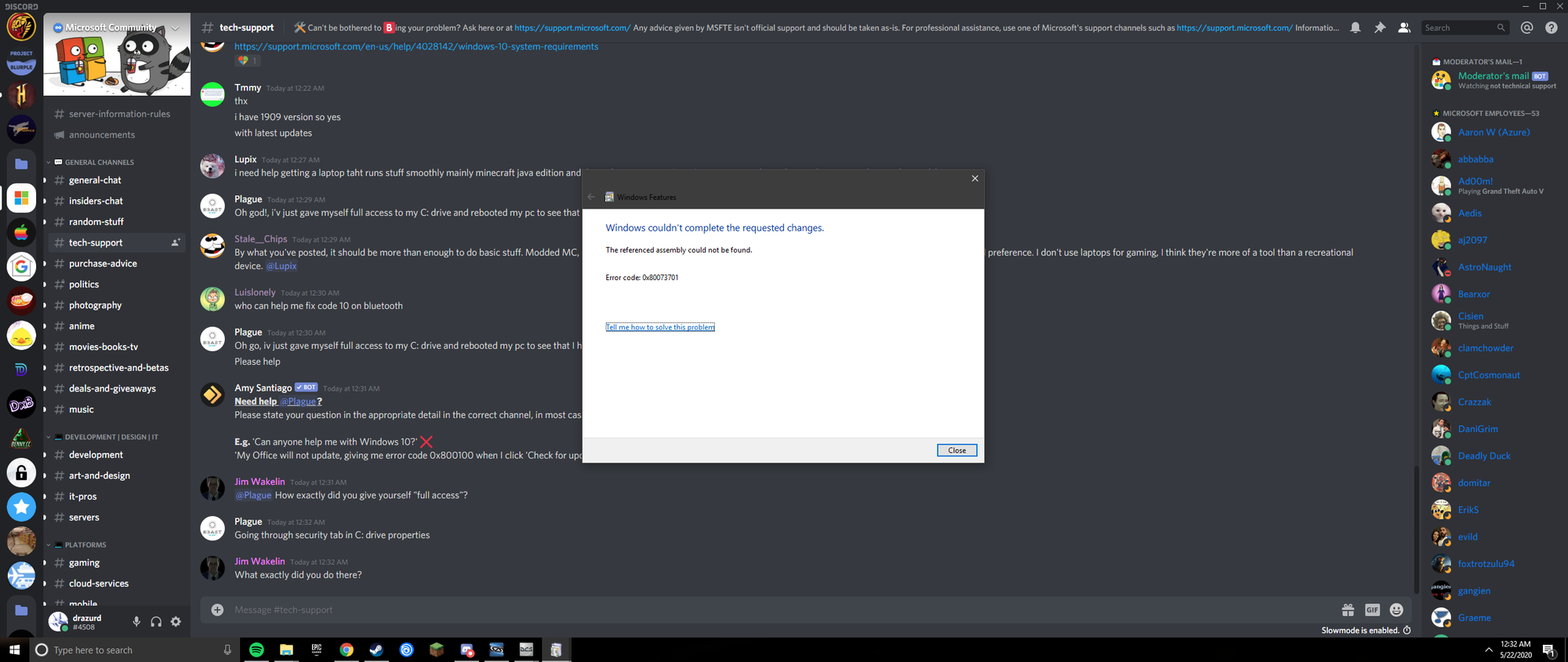Screen dimensions: 1568x662
Task: Open Windows Start menu
Action: coord(14,649)
